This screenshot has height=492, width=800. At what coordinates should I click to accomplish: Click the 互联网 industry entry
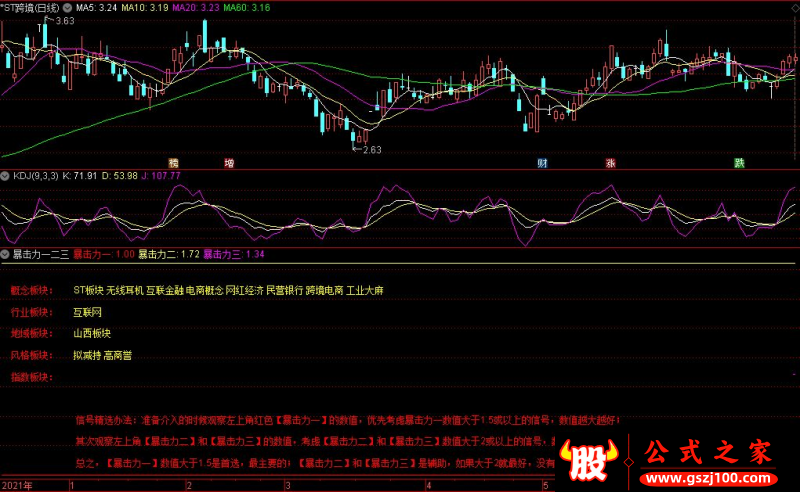tap(87, 312)
